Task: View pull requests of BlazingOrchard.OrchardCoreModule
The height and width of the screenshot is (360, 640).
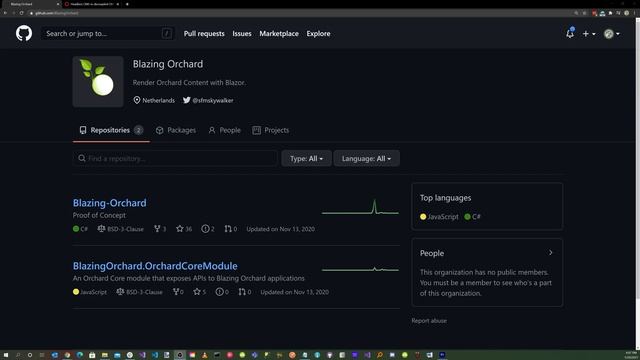Action: coord(245,292)
